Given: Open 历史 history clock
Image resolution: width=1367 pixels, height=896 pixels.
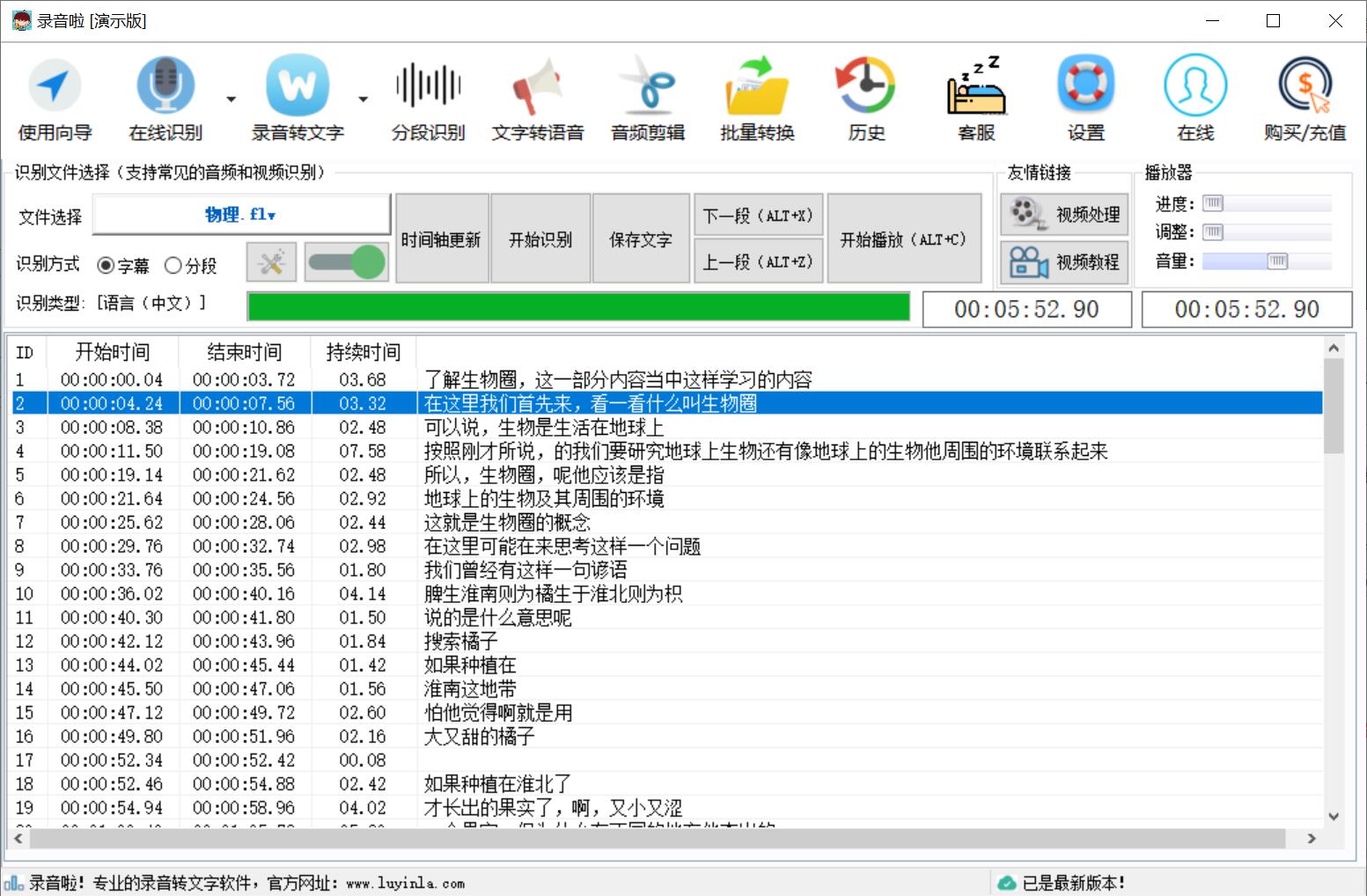Looking at the screenshot, I should point(866,99).
